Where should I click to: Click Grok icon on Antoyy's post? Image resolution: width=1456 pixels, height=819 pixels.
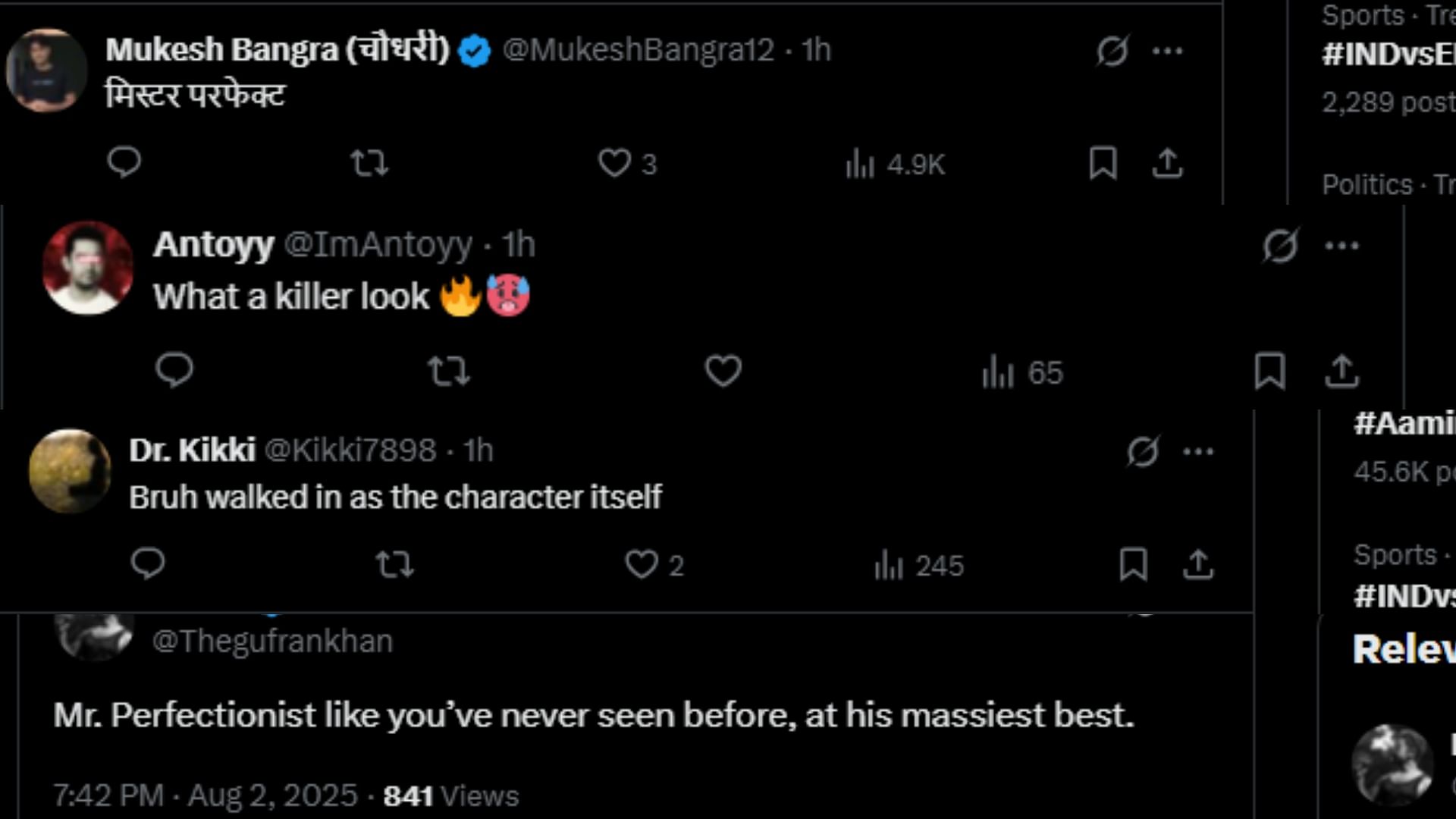pos(1280,245)
